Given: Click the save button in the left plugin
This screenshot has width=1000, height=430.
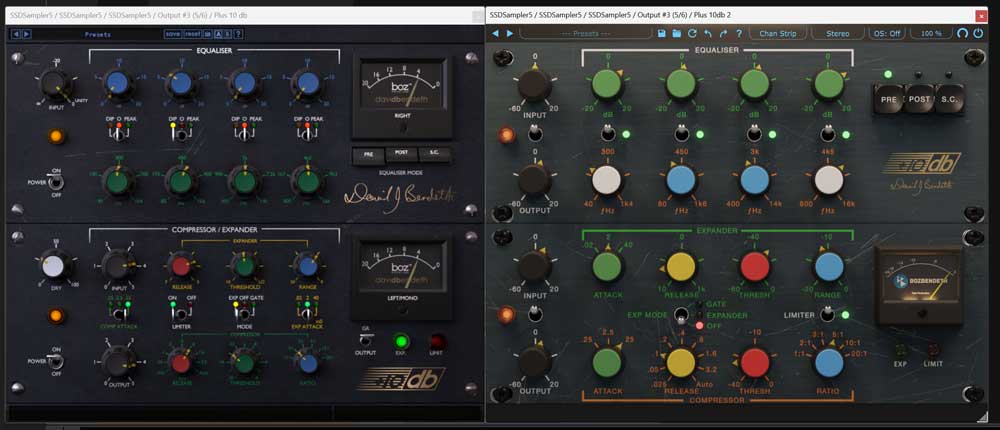Looking at the screenshot, I should point(172,33).
